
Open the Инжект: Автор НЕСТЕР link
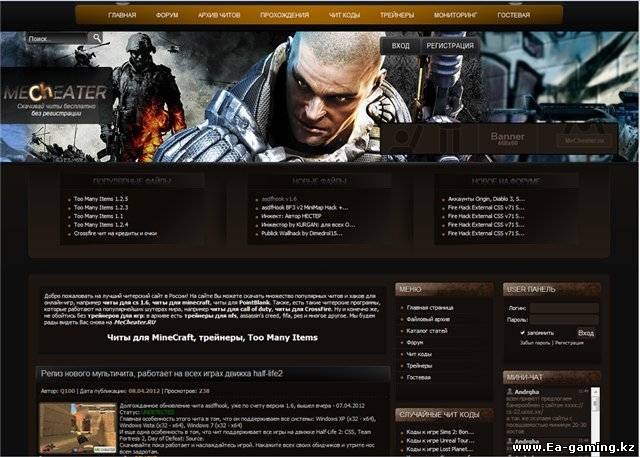[x=291, y=216]
